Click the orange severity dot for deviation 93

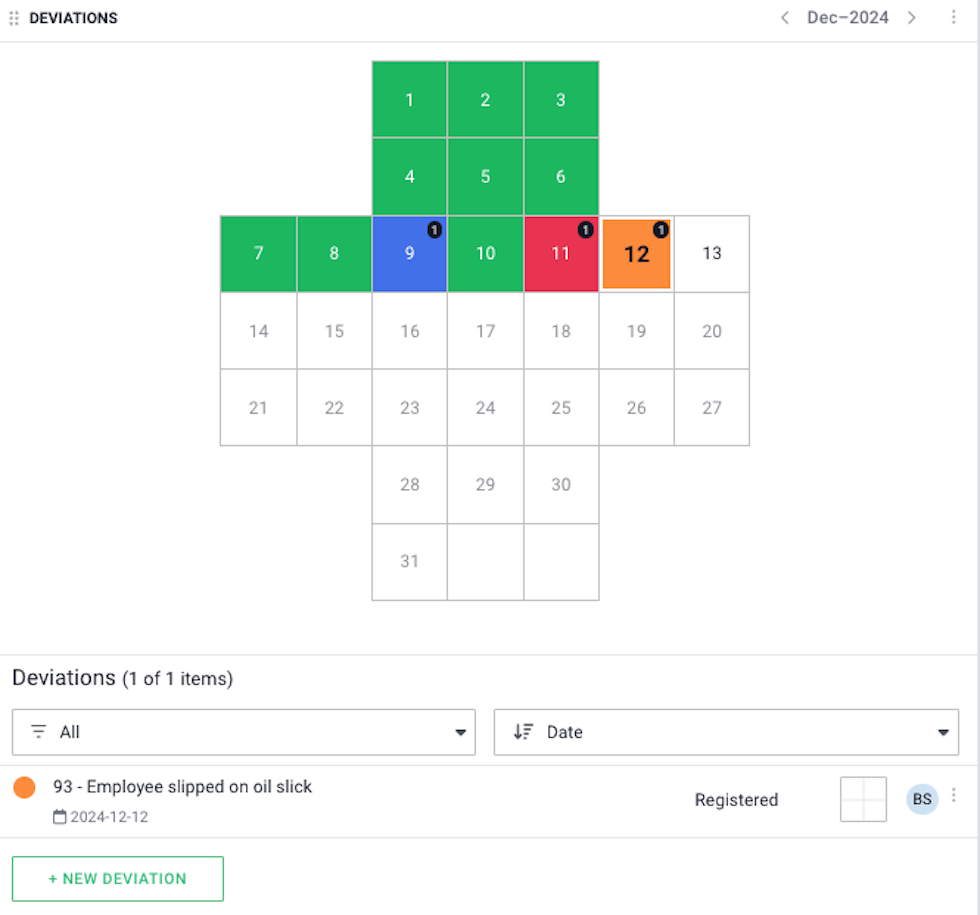pos(24,787)
